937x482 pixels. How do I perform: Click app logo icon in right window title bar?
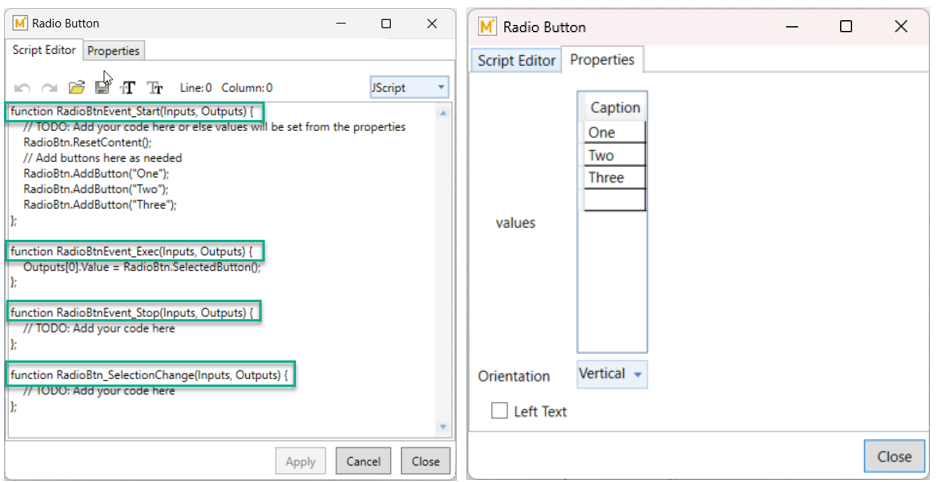tap(488, 27)
